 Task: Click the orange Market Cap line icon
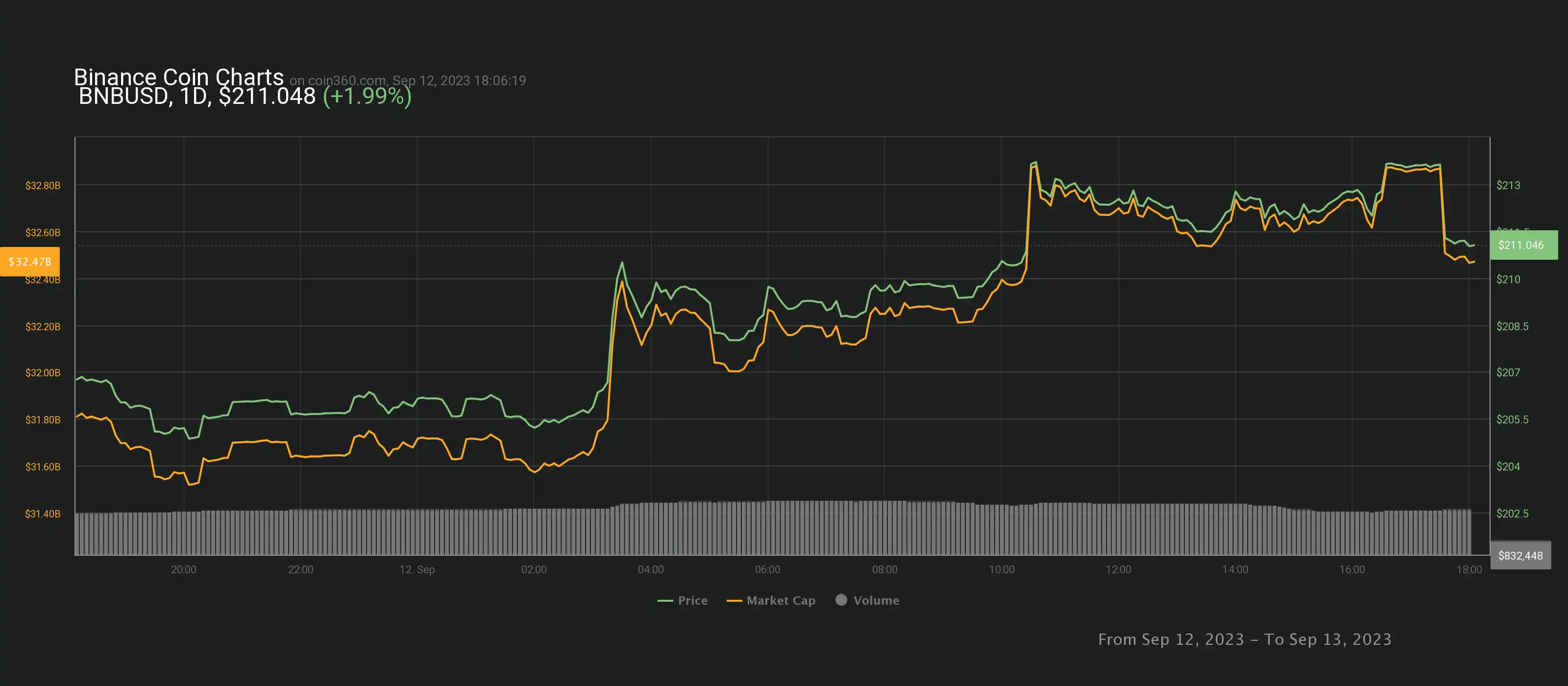[x=734, y=601]
